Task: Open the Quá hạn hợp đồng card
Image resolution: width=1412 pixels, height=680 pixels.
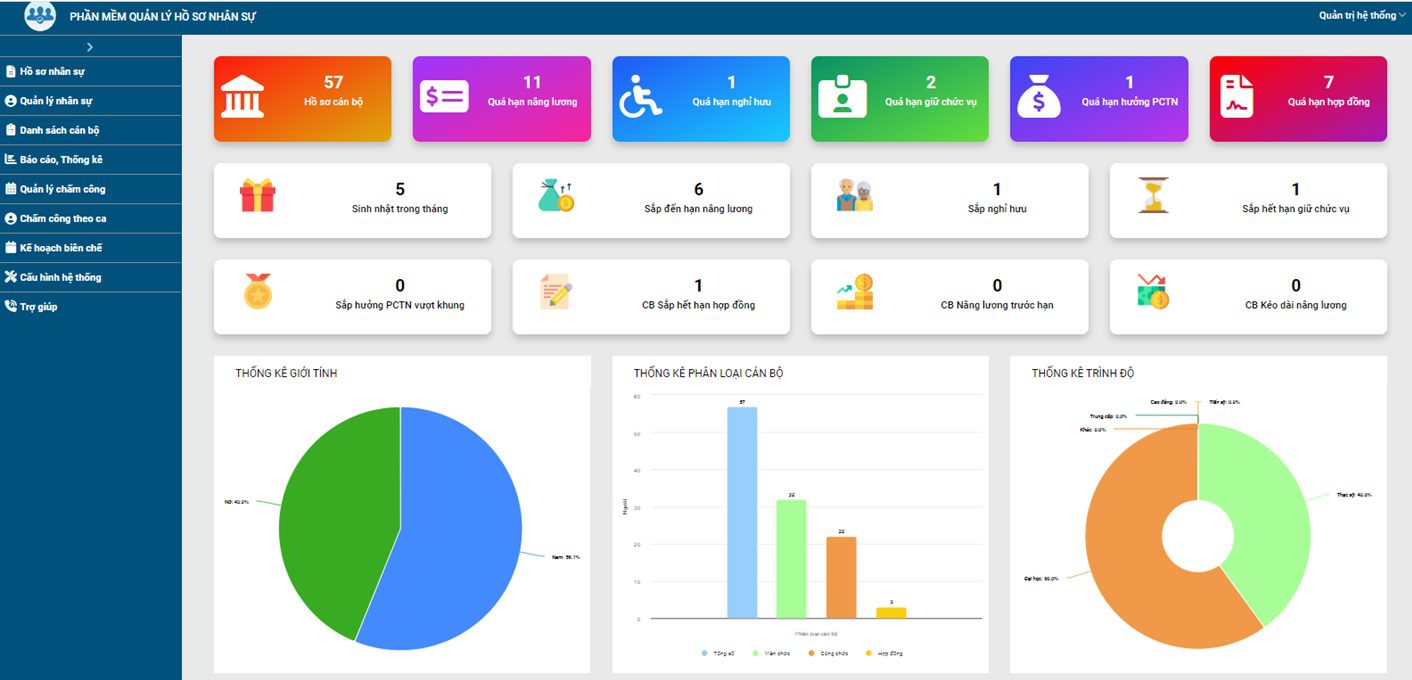Action: click(x=1297, y=98)
